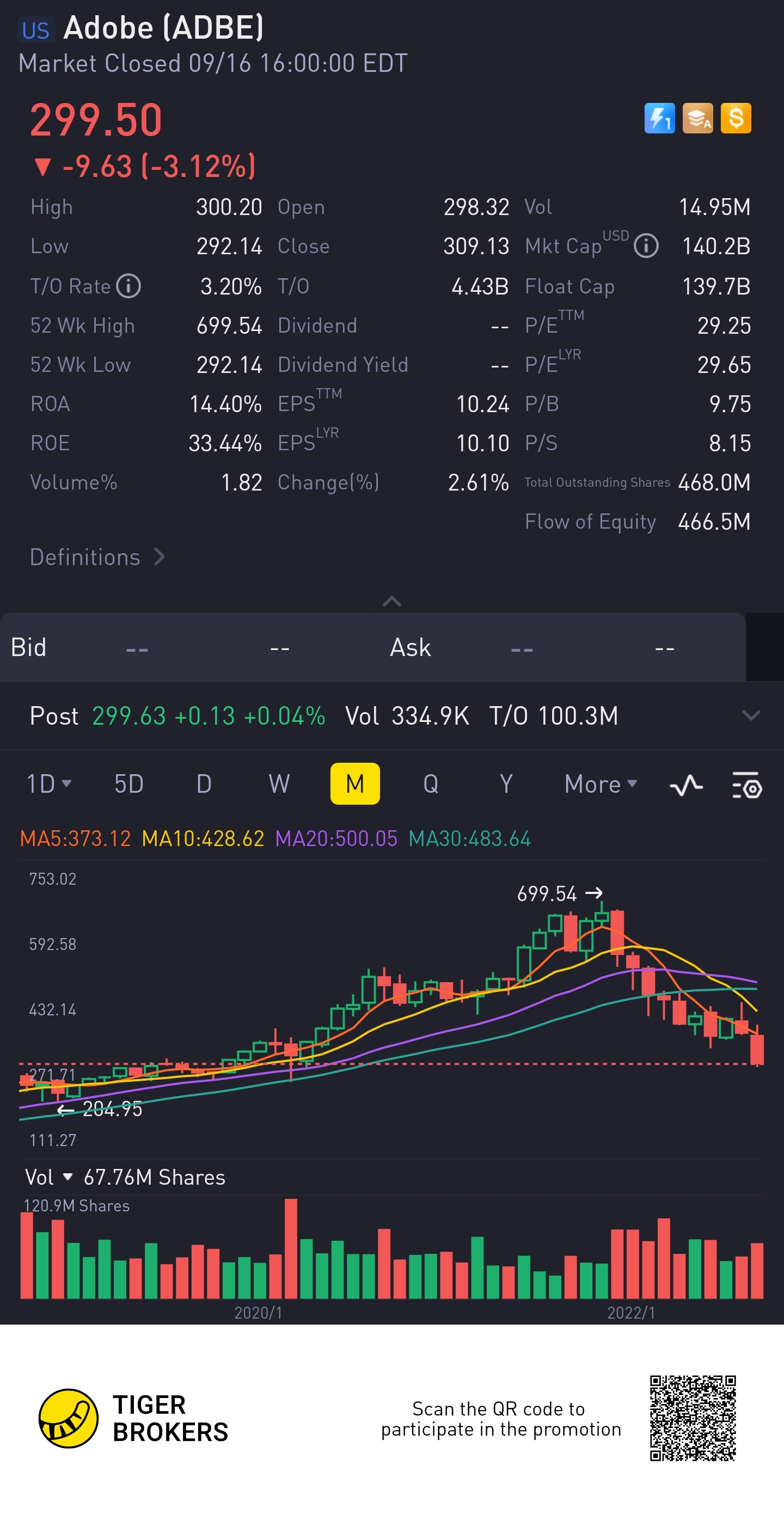Tap the MA10:428.62 indicator label
The width and height of the screenshot is (784, 1513).
point(203,838)
